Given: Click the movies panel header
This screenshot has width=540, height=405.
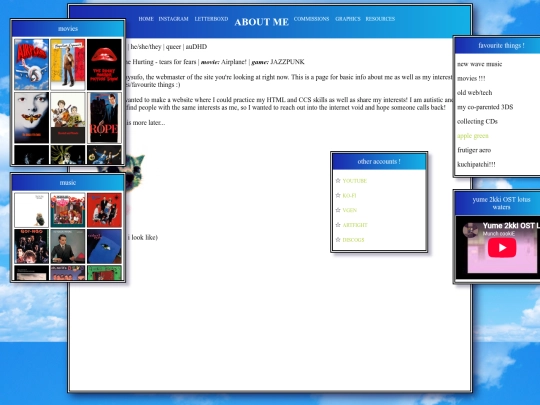Looking at the screenshot, I should pyautogui.click(x=68, y=29).
